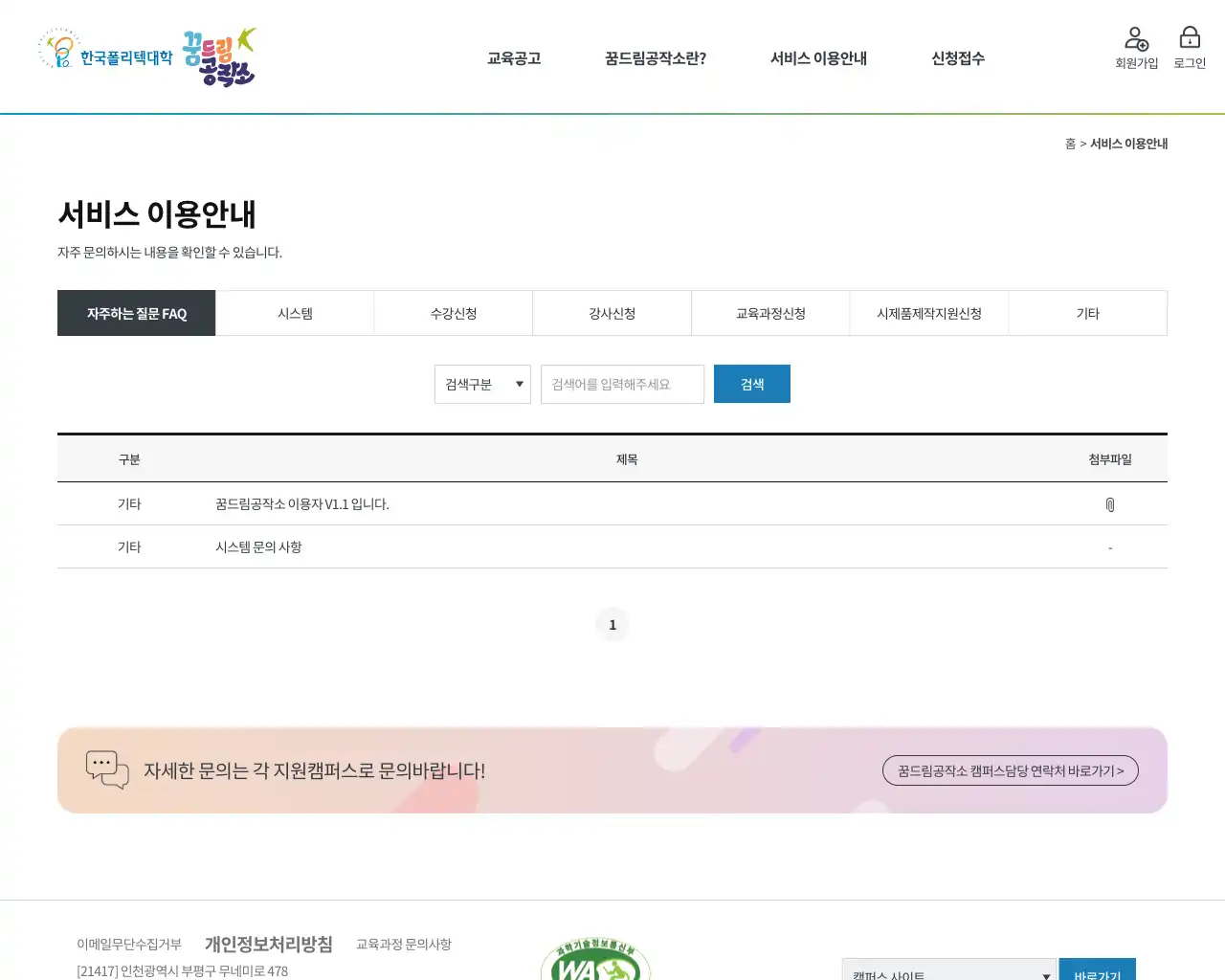Select the 수강신청 tab
This screenshot has width=1225, height=980.
[453, 313]
